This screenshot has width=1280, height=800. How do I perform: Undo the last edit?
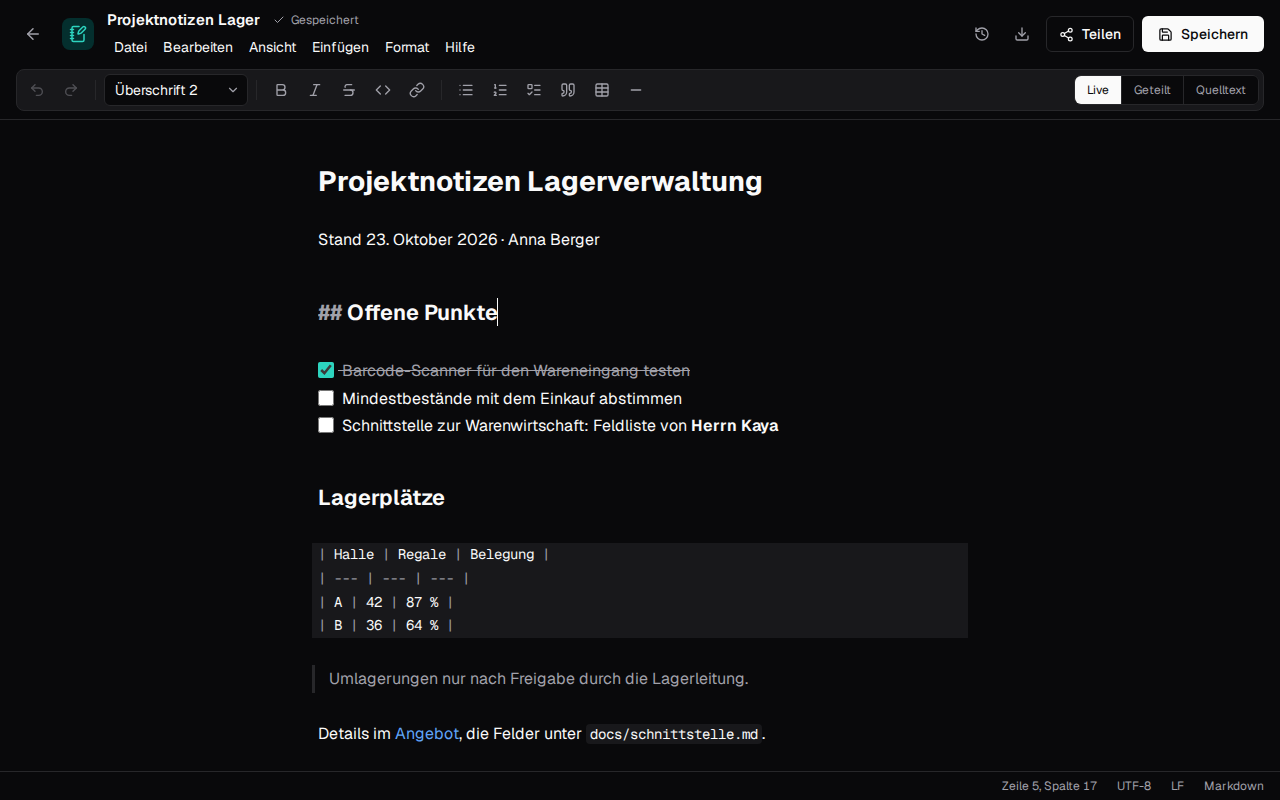click(x=37, y=90)
